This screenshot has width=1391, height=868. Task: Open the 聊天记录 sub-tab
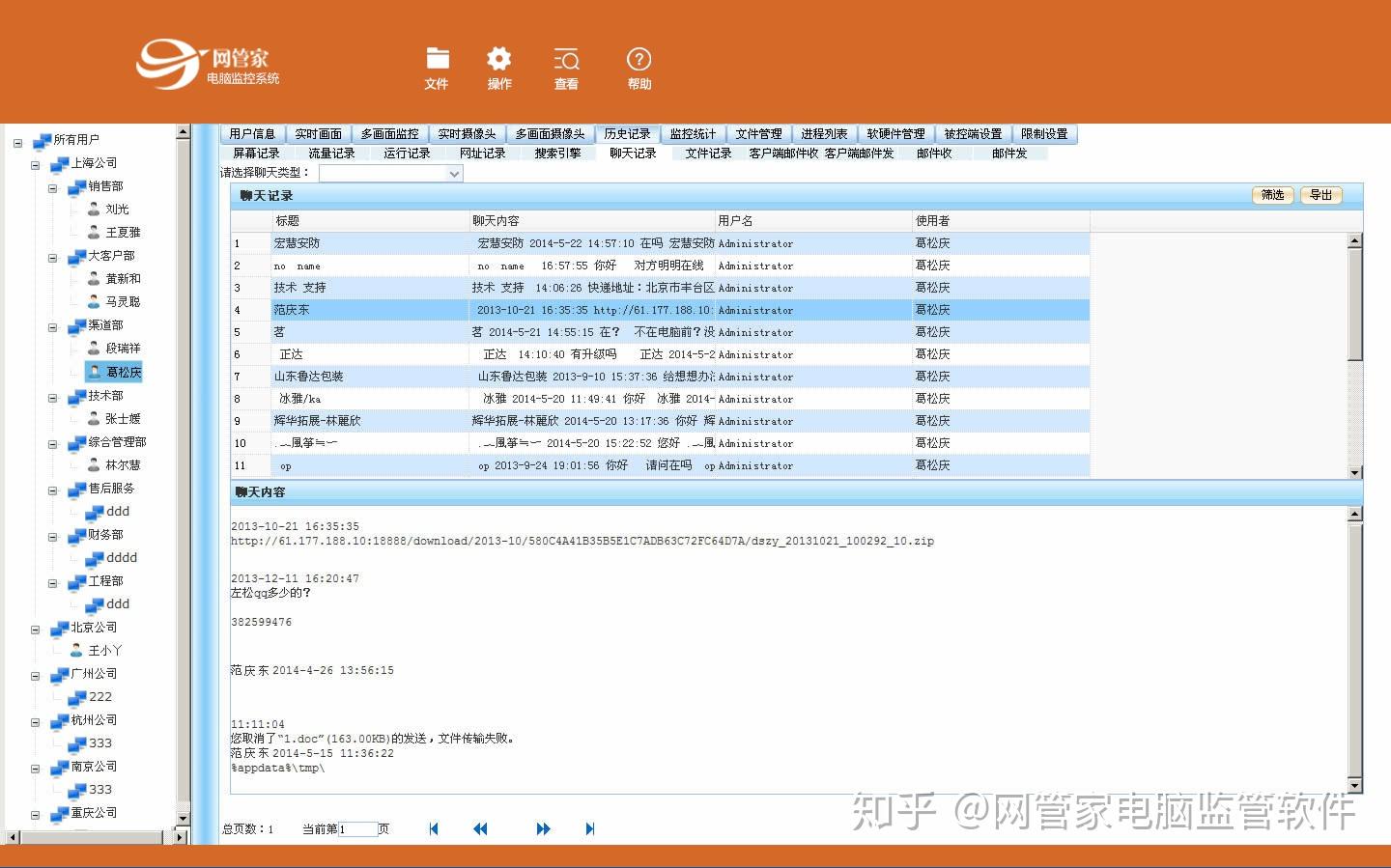coord(633,154)
